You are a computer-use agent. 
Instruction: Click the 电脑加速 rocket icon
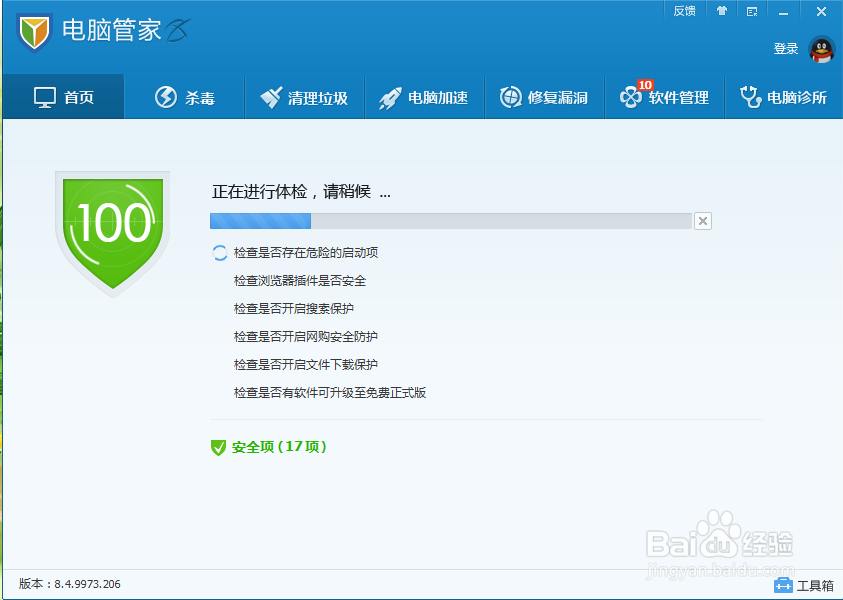[390, 96]
